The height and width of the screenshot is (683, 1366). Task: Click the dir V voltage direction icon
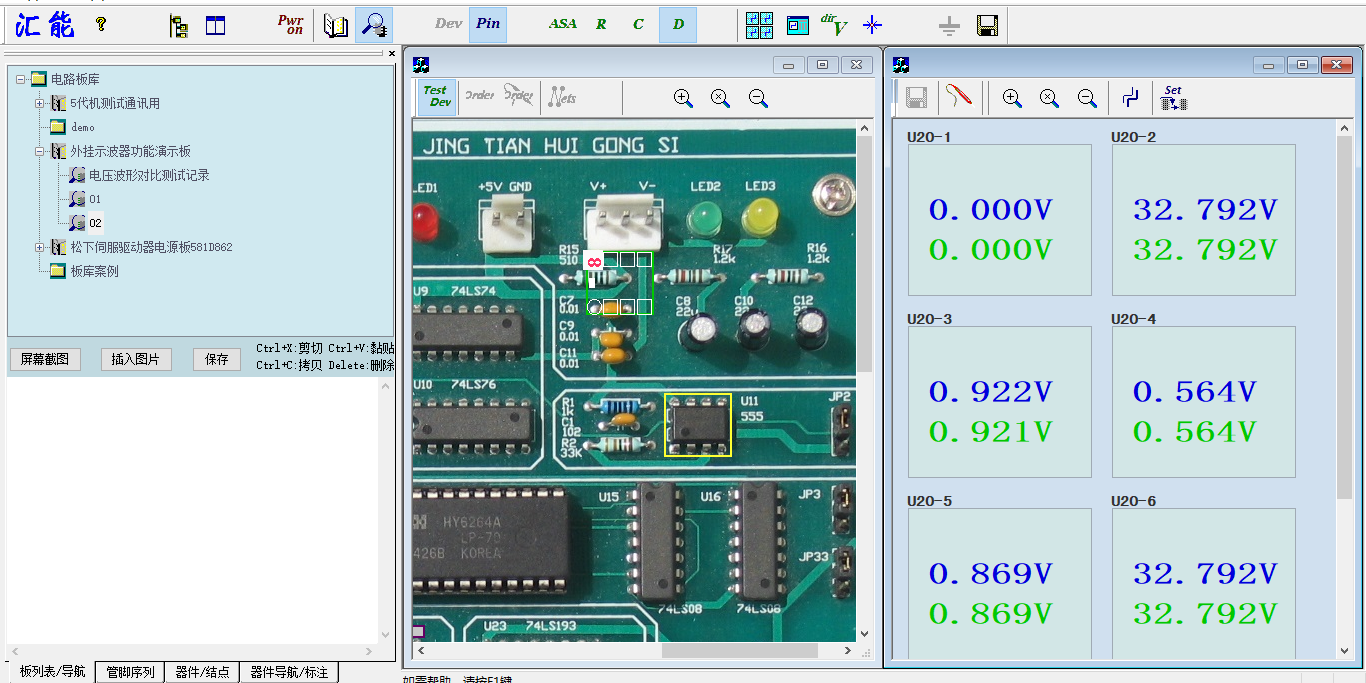834,25
